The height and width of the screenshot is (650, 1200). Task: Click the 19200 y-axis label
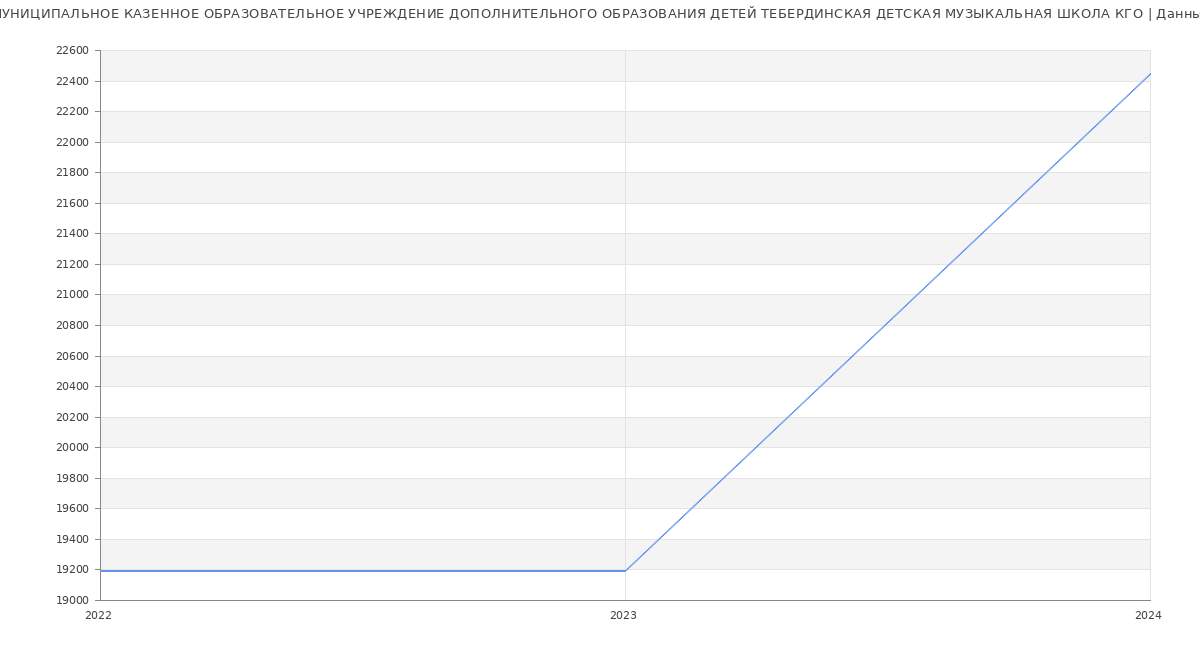pyautogui.click(x=72, y=570)
